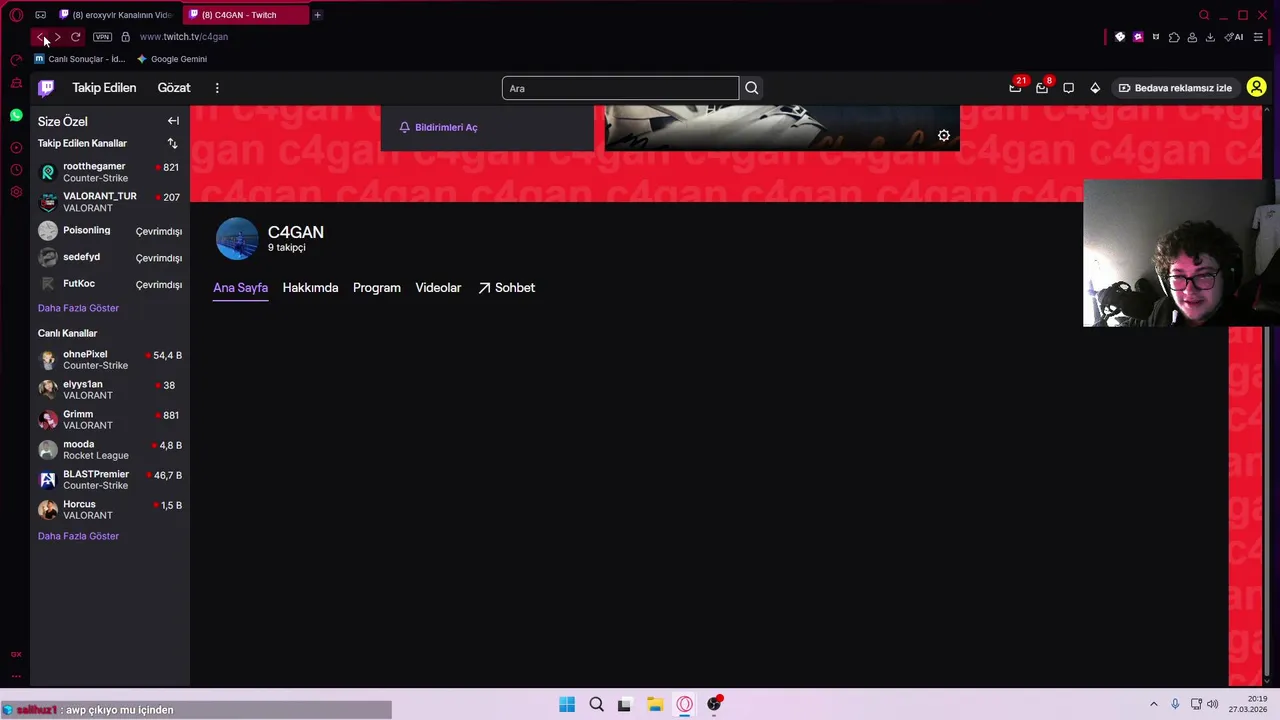Screen dimensions: 1280x720
Task: Open Grimm VALORANT channel
Action: click(x=110, y=420)
